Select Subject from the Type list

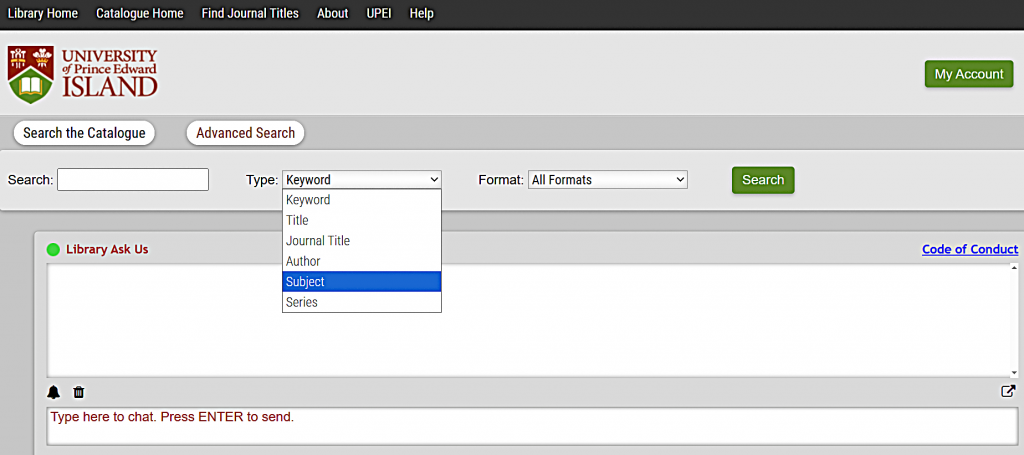[361, 282]
